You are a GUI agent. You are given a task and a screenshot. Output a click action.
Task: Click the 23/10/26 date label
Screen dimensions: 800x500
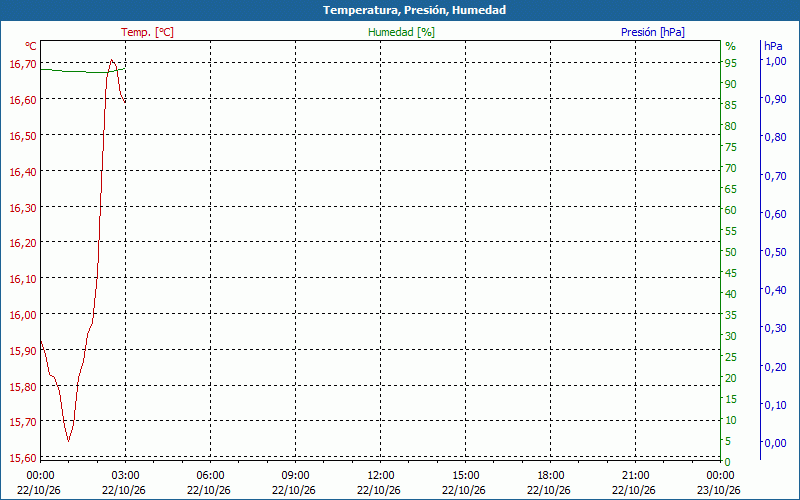pos(719,490)
